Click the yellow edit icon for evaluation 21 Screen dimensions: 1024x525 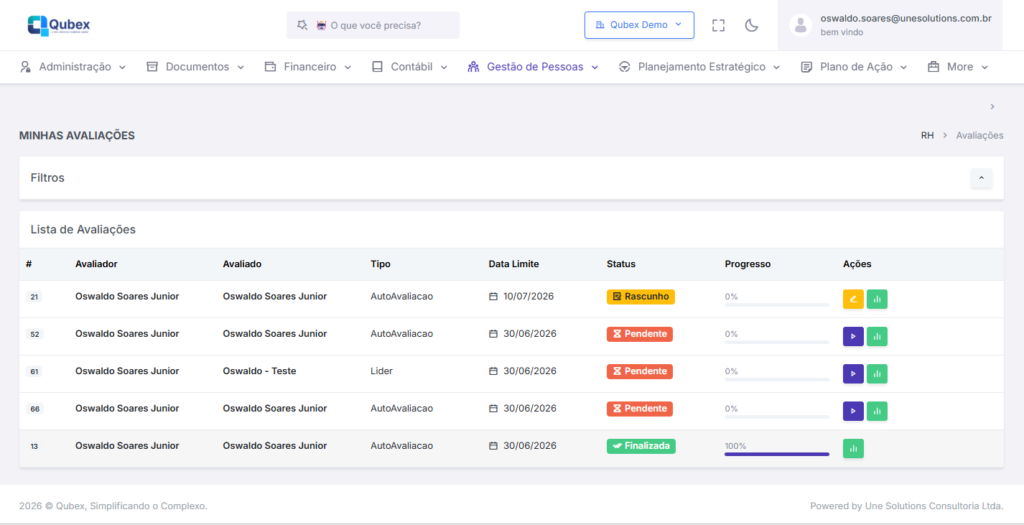click(x=853, y=298)
